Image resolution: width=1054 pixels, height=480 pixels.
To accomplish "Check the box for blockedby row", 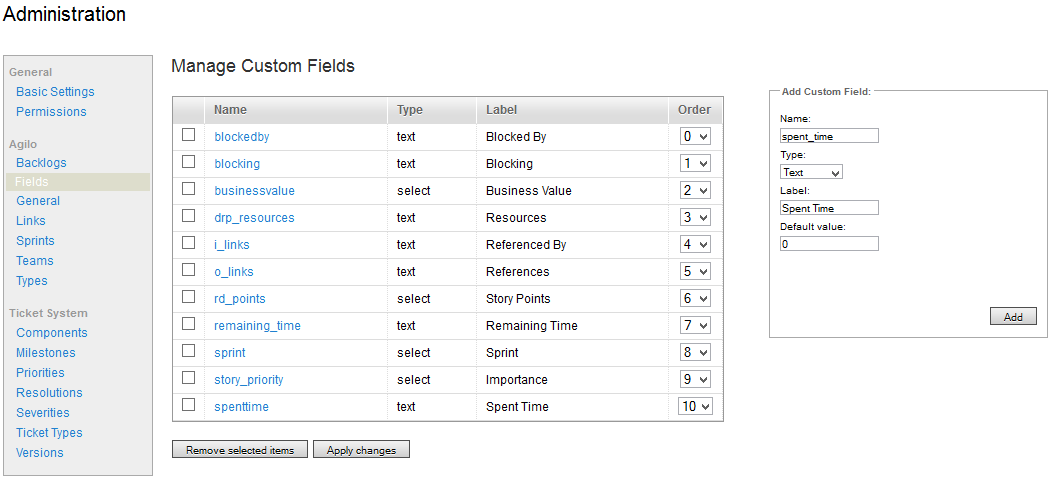I will [188, 135].
